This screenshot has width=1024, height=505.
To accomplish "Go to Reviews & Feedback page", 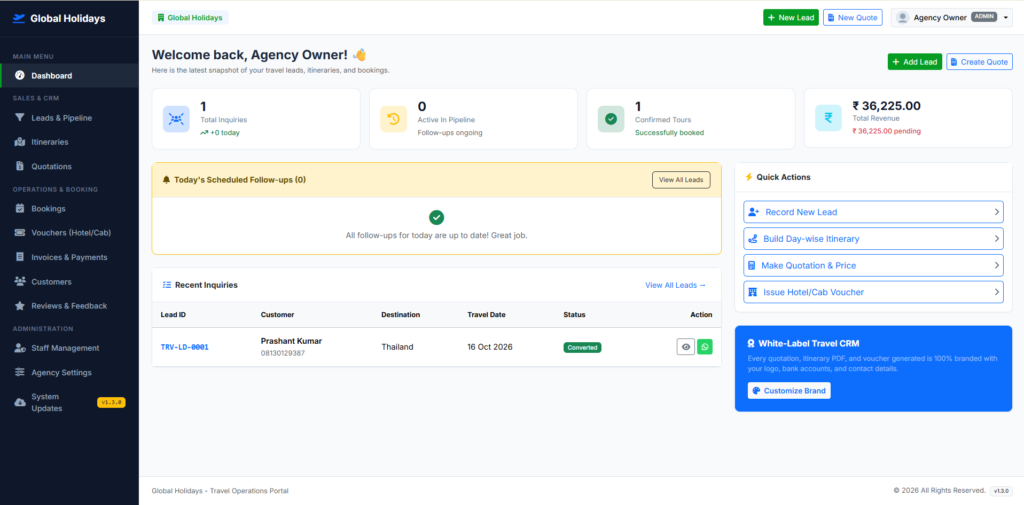I will [69, 306].
